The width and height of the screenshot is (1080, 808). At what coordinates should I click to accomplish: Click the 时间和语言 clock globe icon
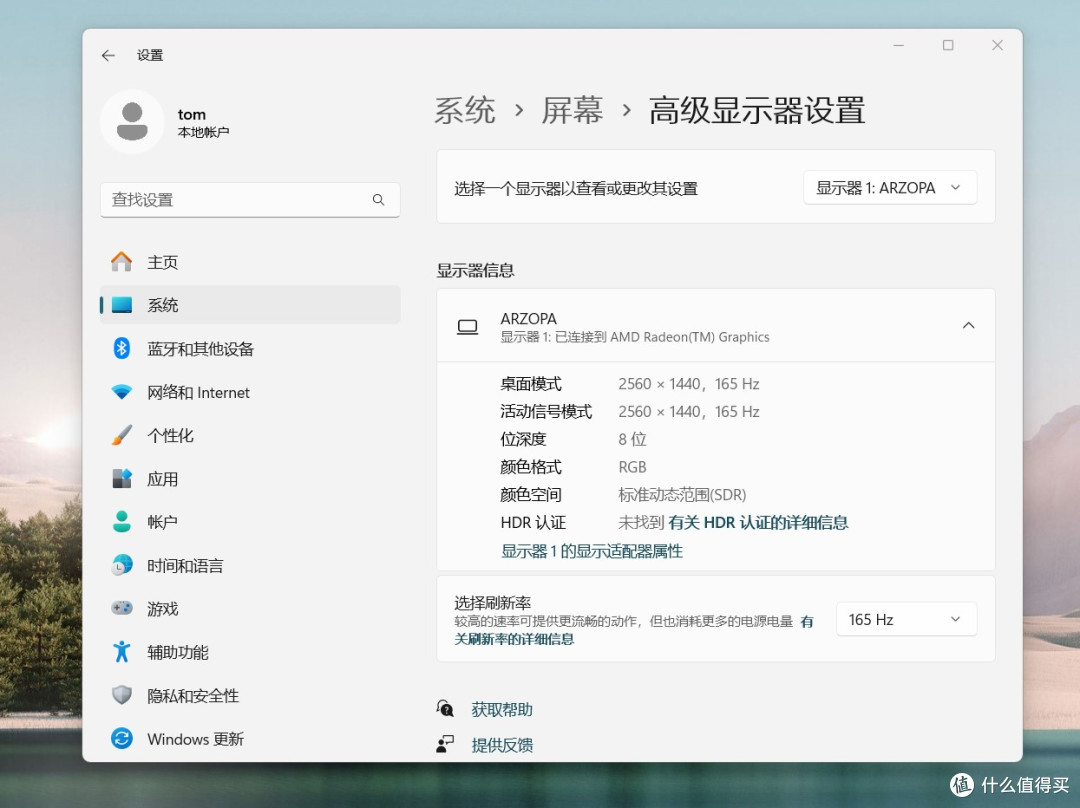(x=122, y=566)
